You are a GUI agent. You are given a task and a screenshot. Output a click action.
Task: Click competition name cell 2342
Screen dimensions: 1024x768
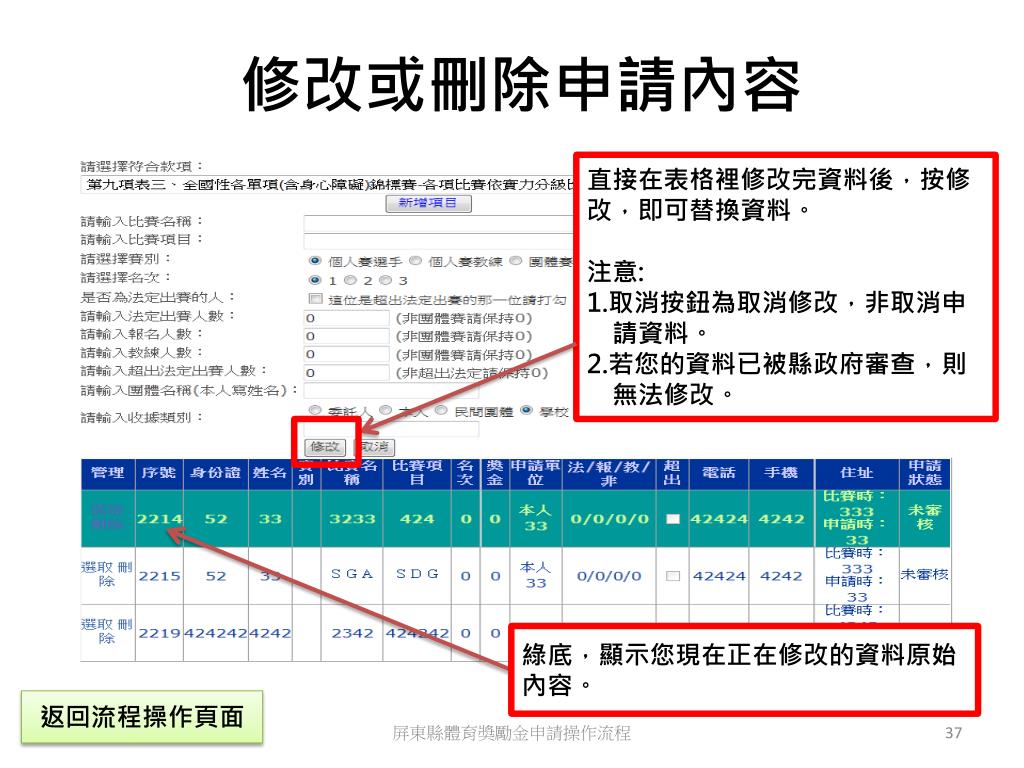tap(352, 633)
